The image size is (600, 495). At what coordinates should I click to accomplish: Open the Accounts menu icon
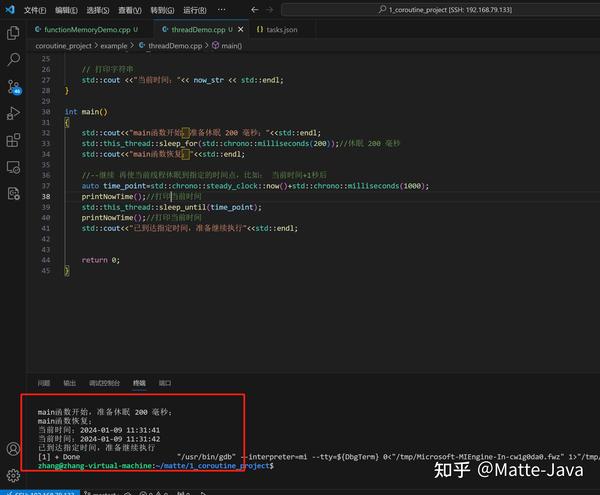tap(13, 448)
